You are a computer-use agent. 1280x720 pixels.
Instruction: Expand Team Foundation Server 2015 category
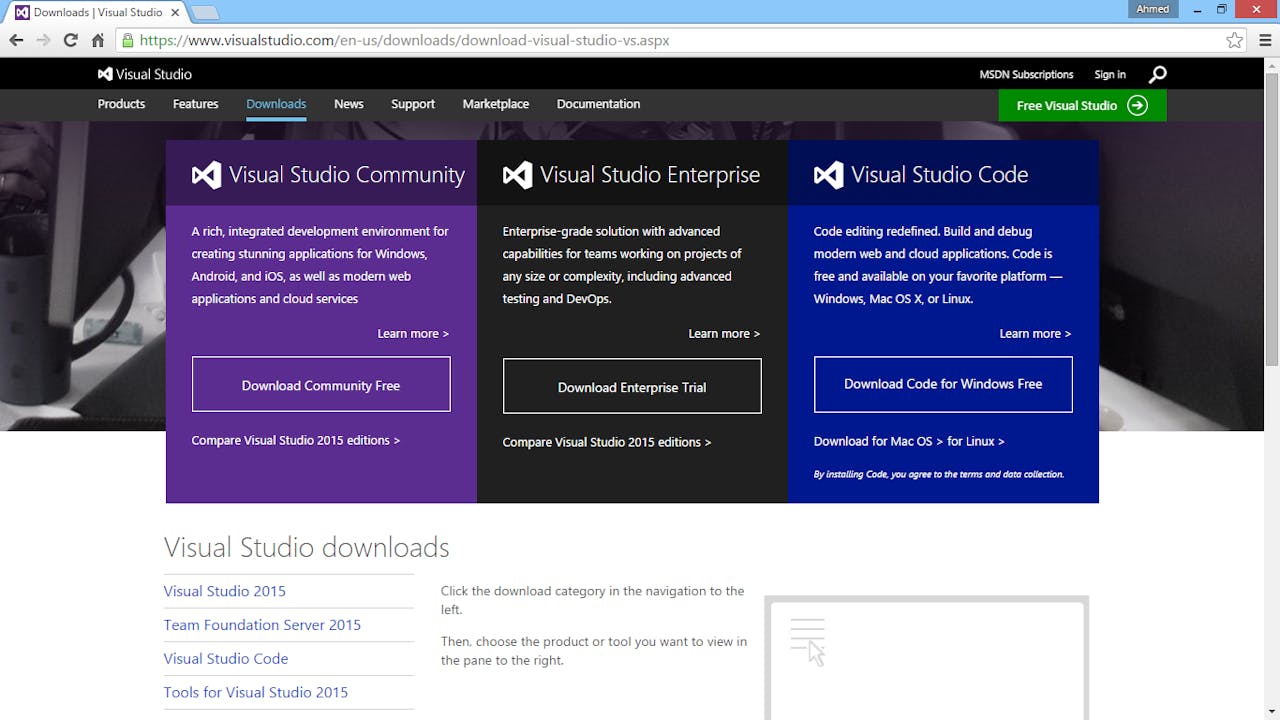[262, 625]
